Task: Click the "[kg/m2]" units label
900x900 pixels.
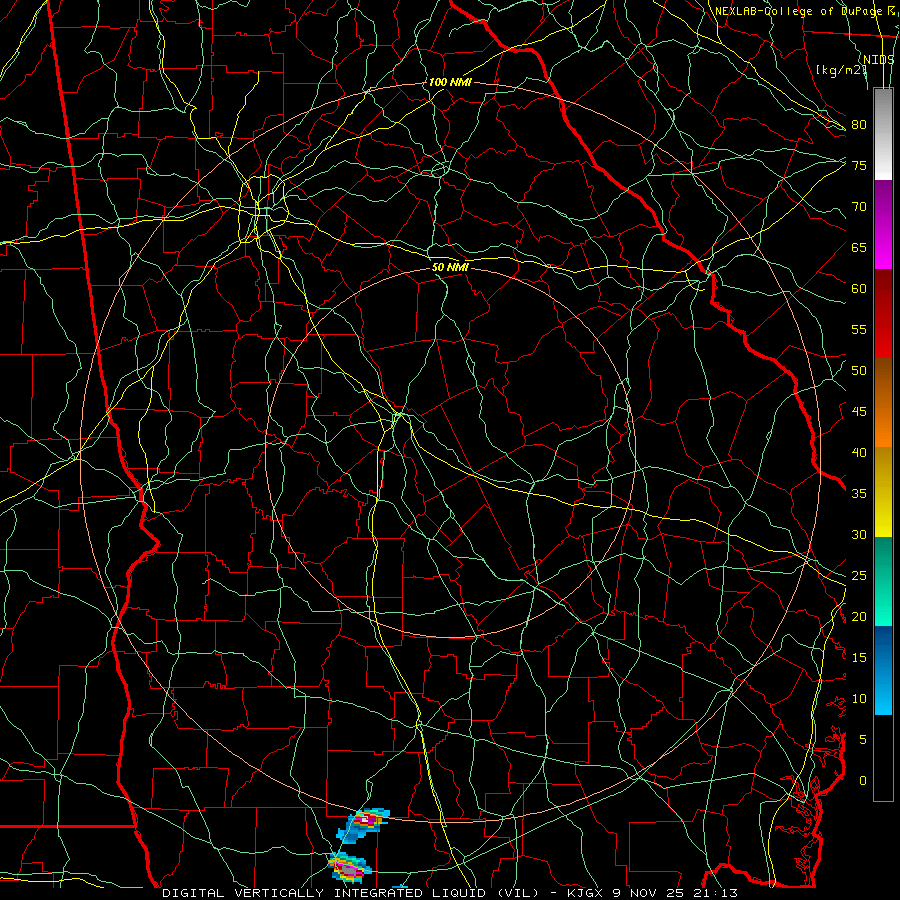Action: (x=842, y=70)
